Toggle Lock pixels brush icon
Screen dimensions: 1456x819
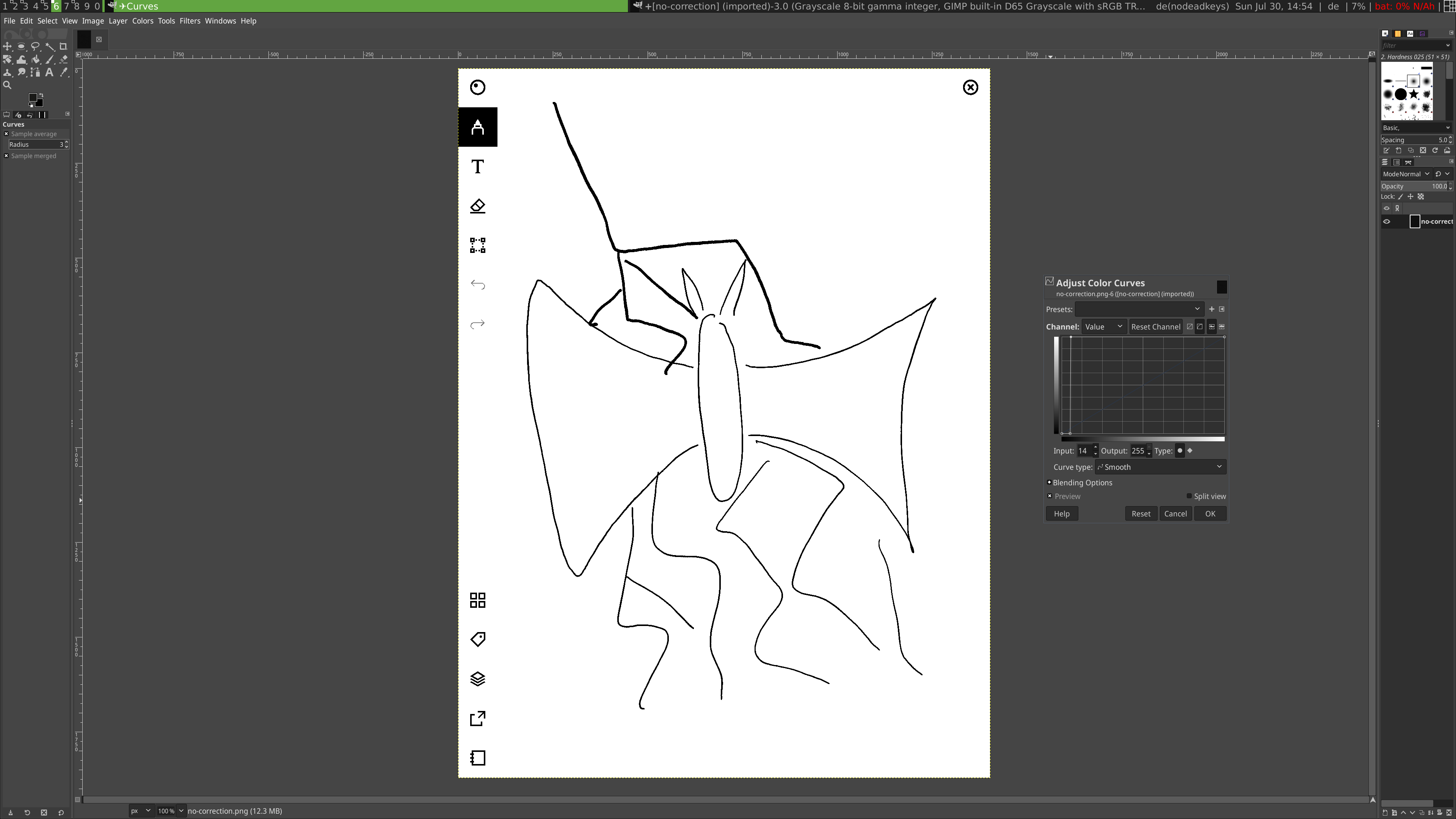[1401, 196]
